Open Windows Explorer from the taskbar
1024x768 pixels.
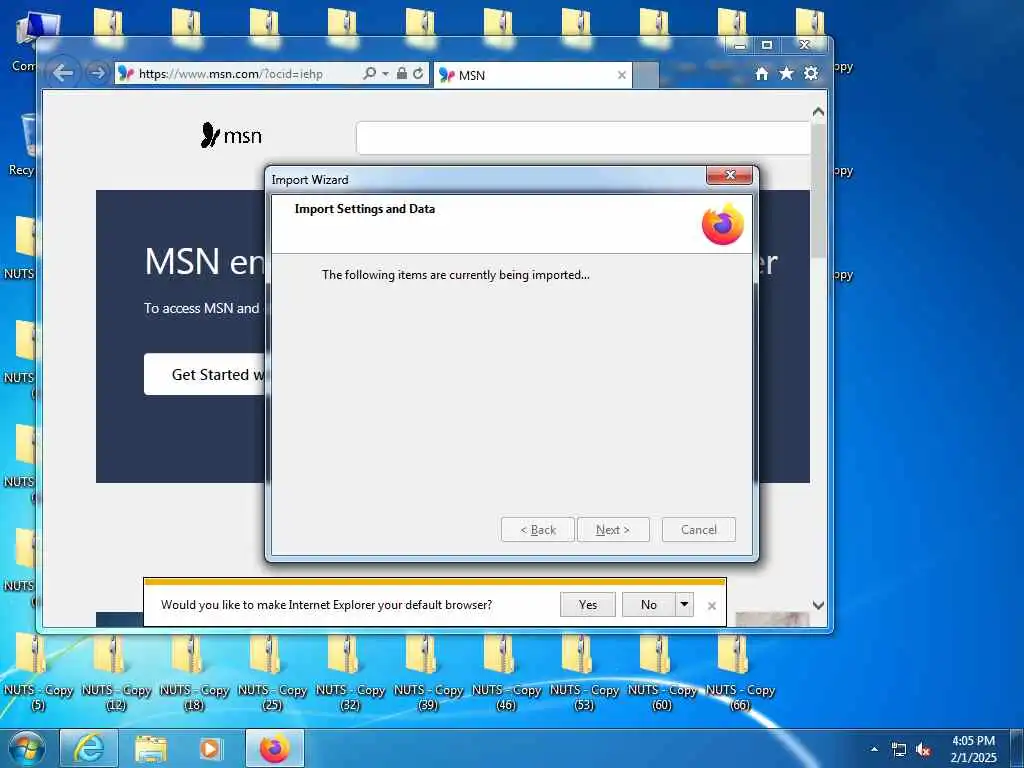(x=151, y=748)
